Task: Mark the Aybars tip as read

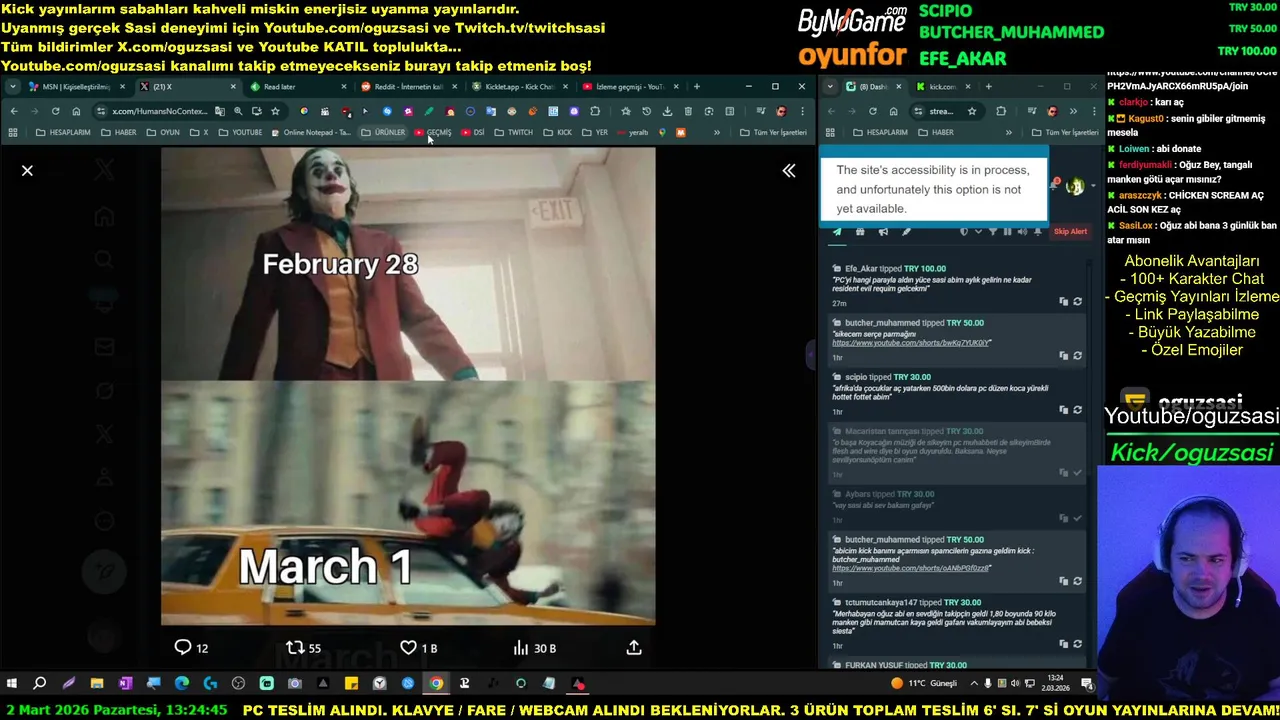Action: click(1077, 518)
